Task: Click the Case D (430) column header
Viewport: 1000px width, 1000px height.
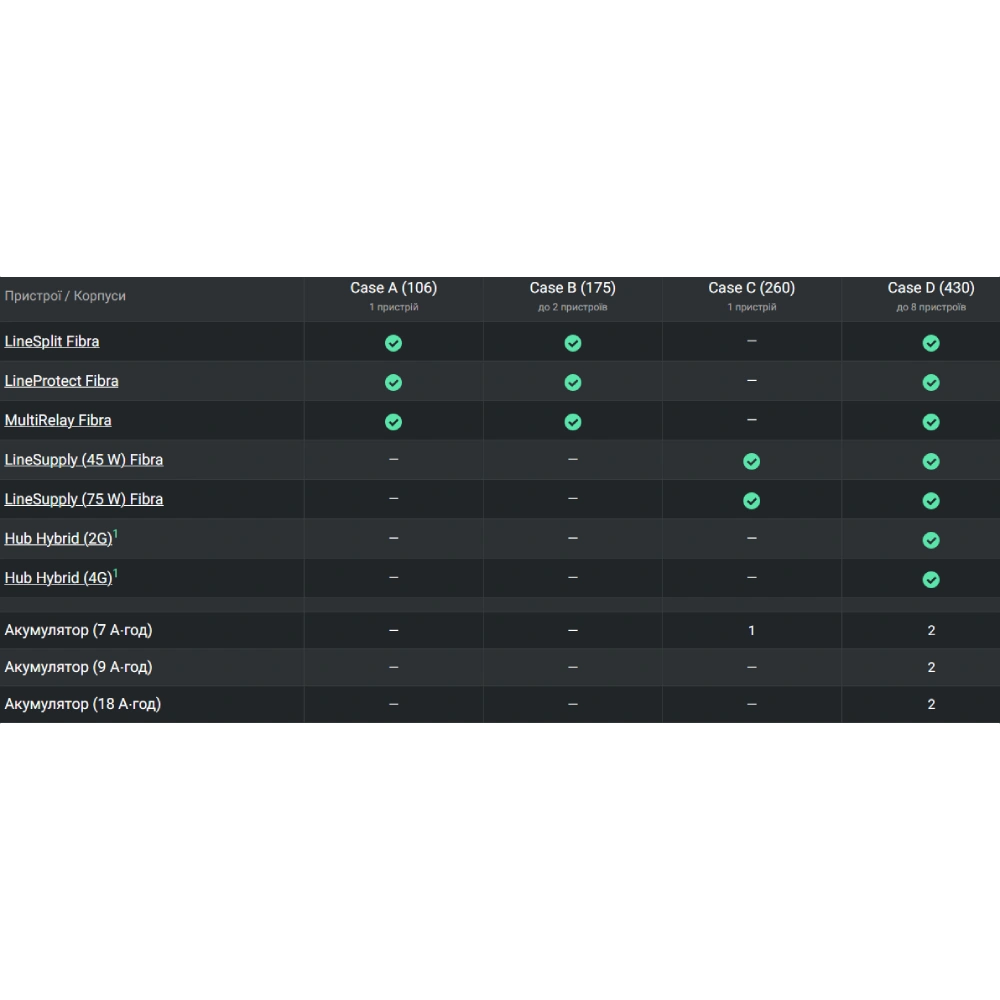Action: pos(931,288)
